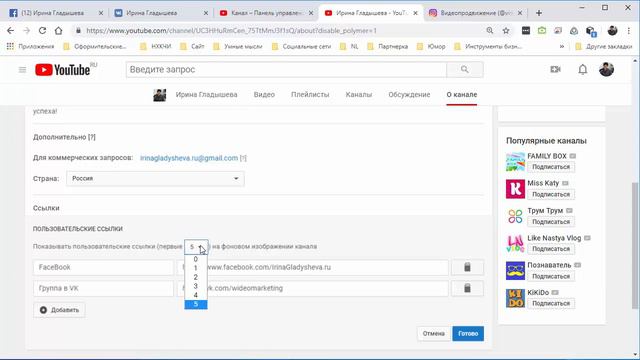The width and height of the screenshot is (640, 360).
Task: Open the Страна country dropdown
Action: click(156, 179)
